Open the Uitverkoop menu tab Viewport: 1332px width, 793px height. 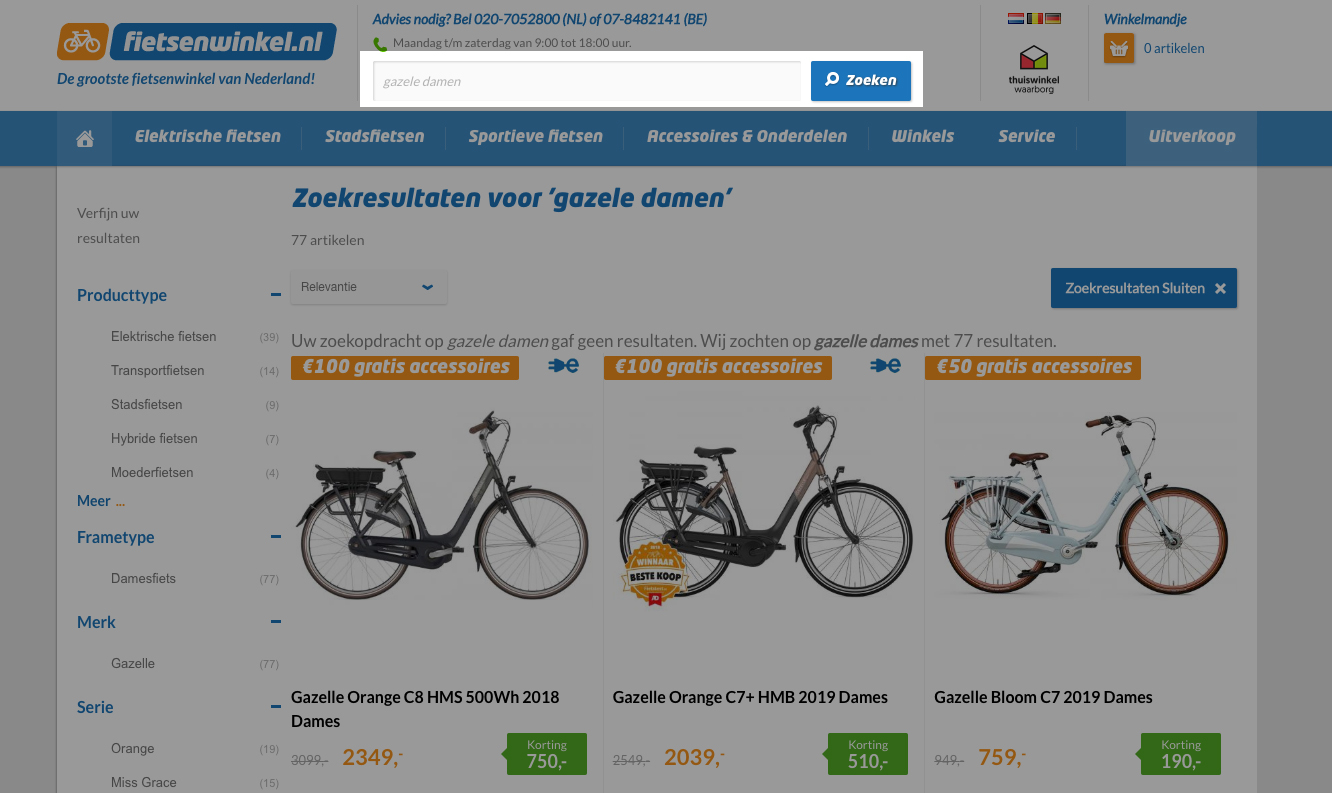pyautogui.click(x=1191, y=138)
